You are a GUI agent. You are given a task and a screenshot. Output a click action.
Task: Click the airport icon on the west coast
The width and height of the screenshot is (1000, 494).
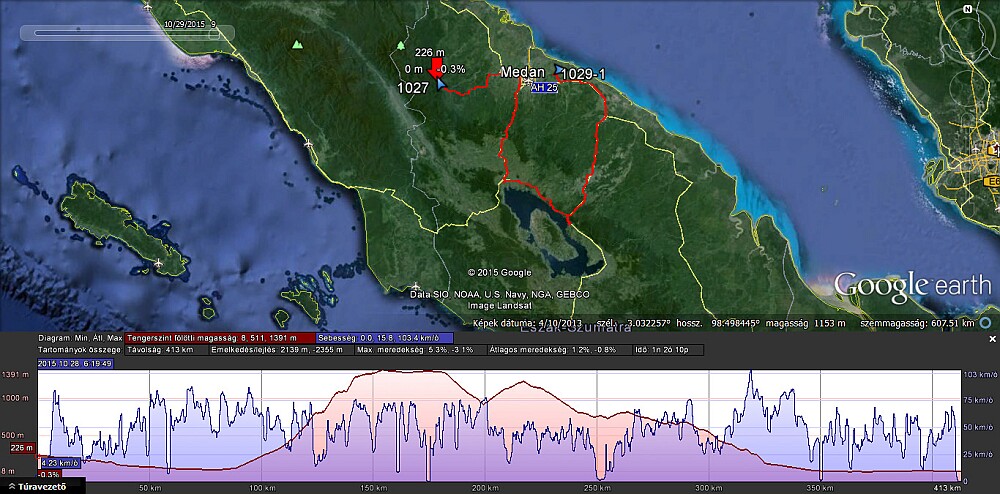[308, 145]
